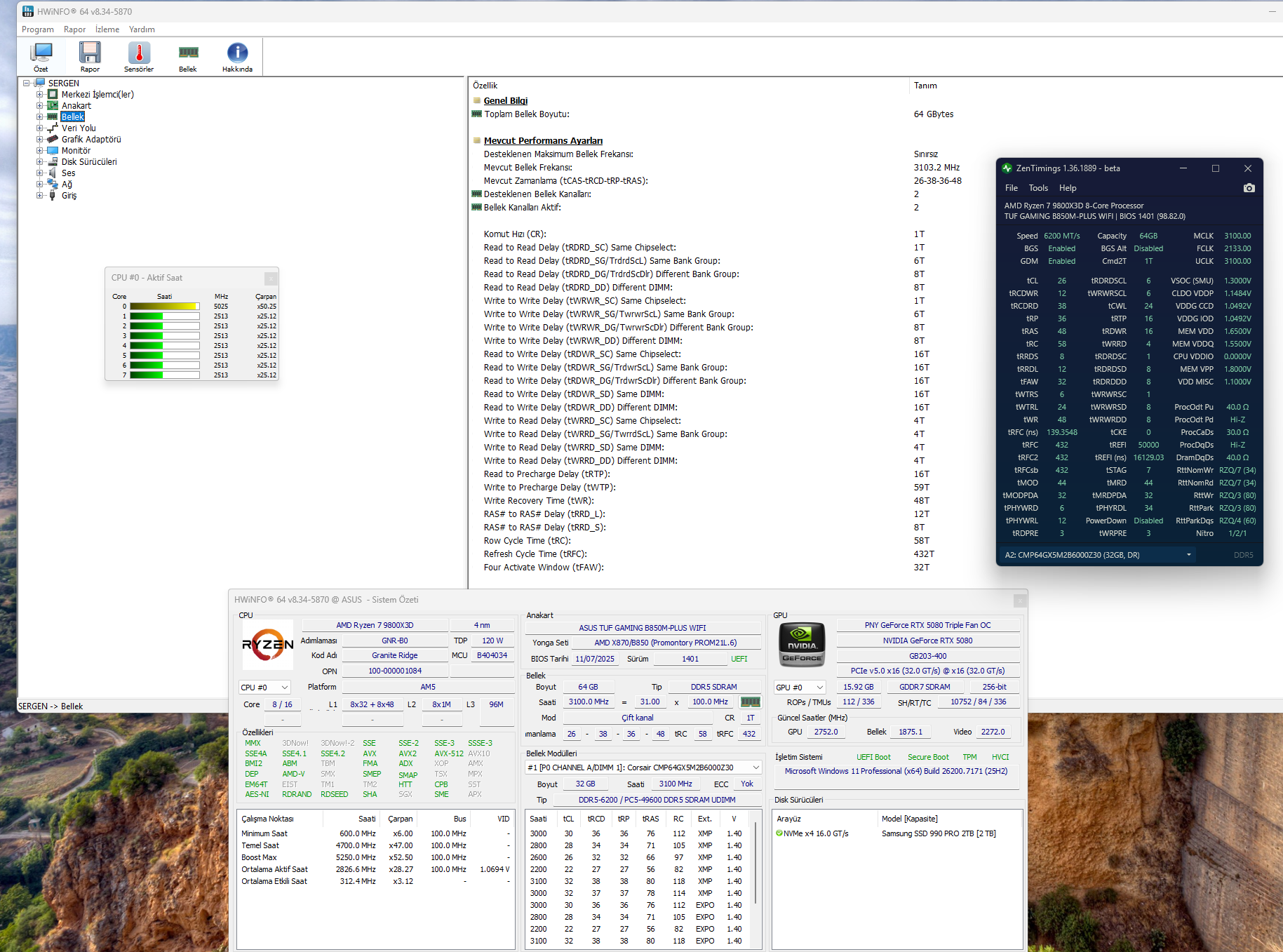Close the Sistem Özeti window
The height and width of the screenshot is (952, 1283).
click(x=1020, y=601)
